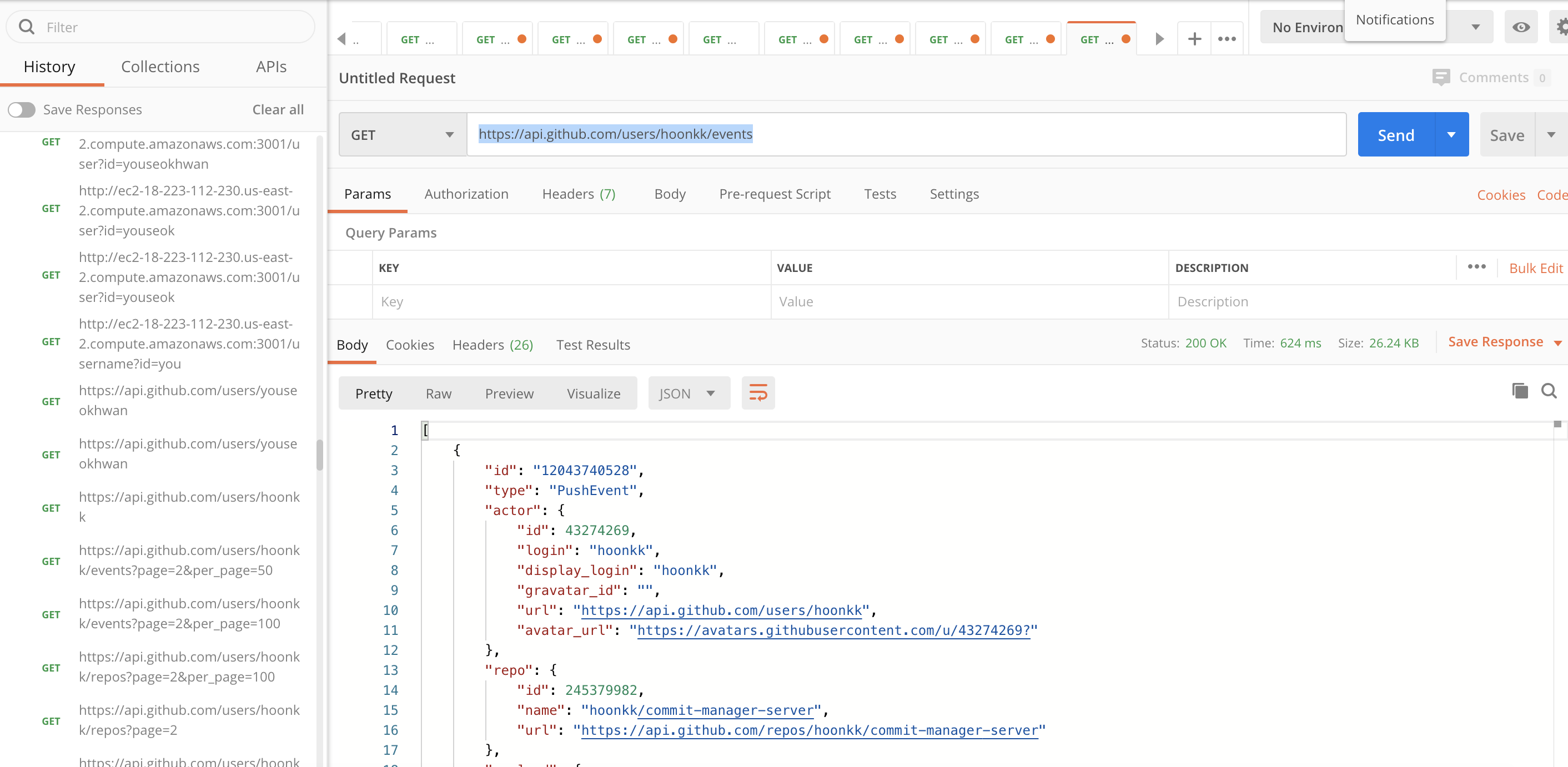Switch to the APIs sidebar tab
The height and width of the screenshot is (767, 1568).
coord(271,67)
